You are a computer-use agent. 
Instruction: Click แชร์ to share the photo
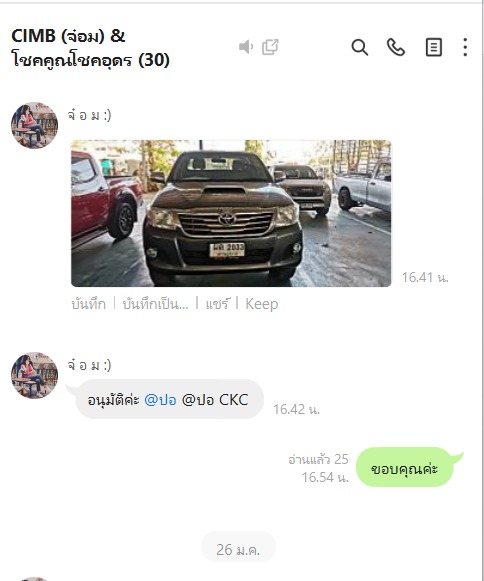pos(217,304)
